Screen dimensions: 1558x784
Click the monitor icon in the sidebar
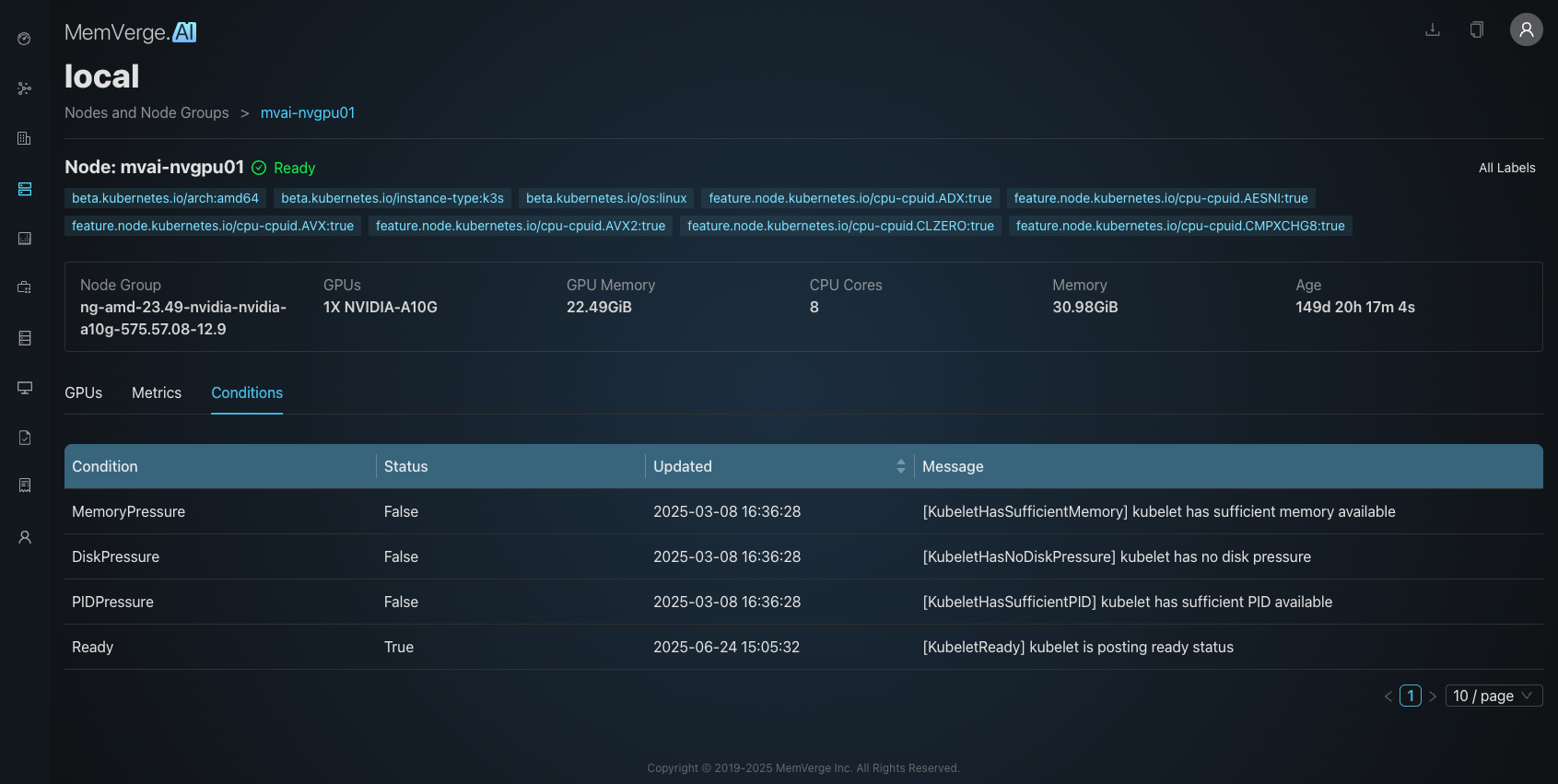(x=25, y=388)
